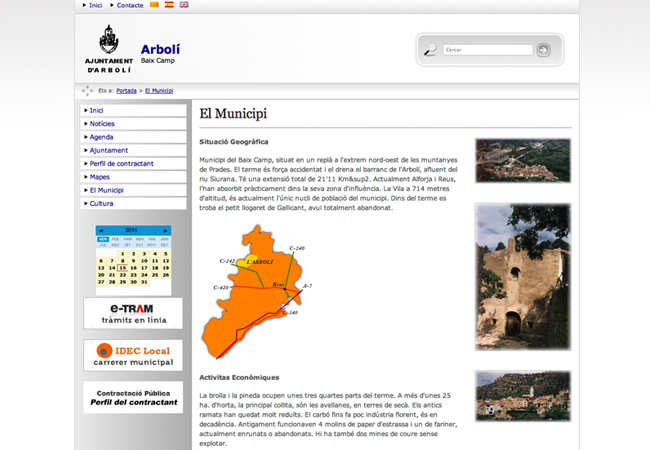Click the aerial village photo thumbnail
The image size is (650, 450).
(523, 161)
